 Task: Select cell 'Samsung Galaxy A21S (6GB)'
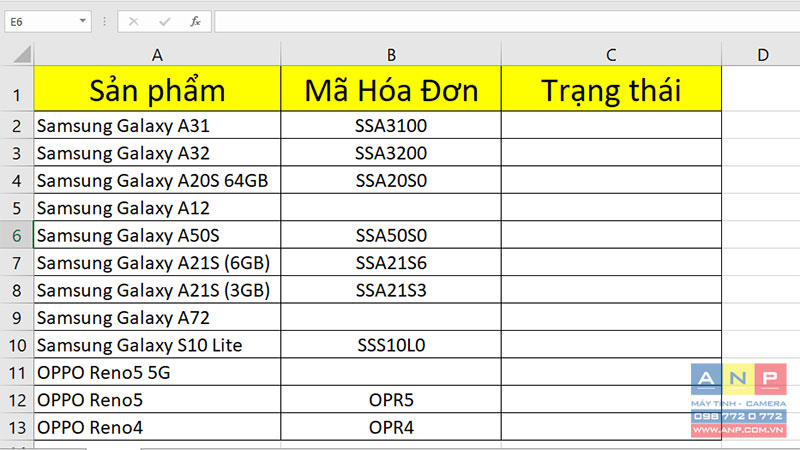(157, 263)
